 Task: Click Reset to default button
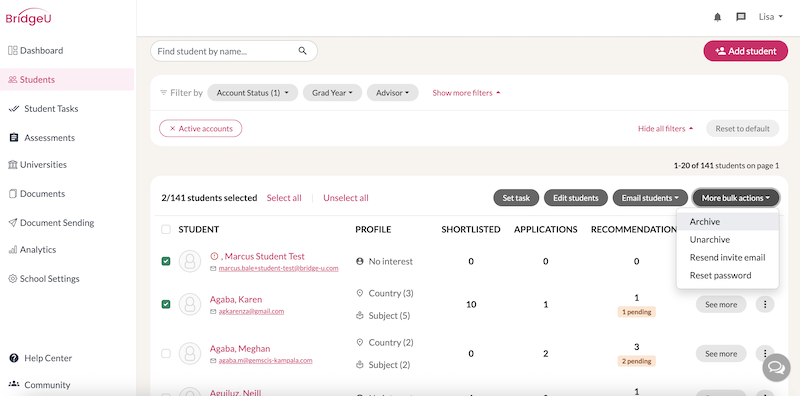coord(742,129)
